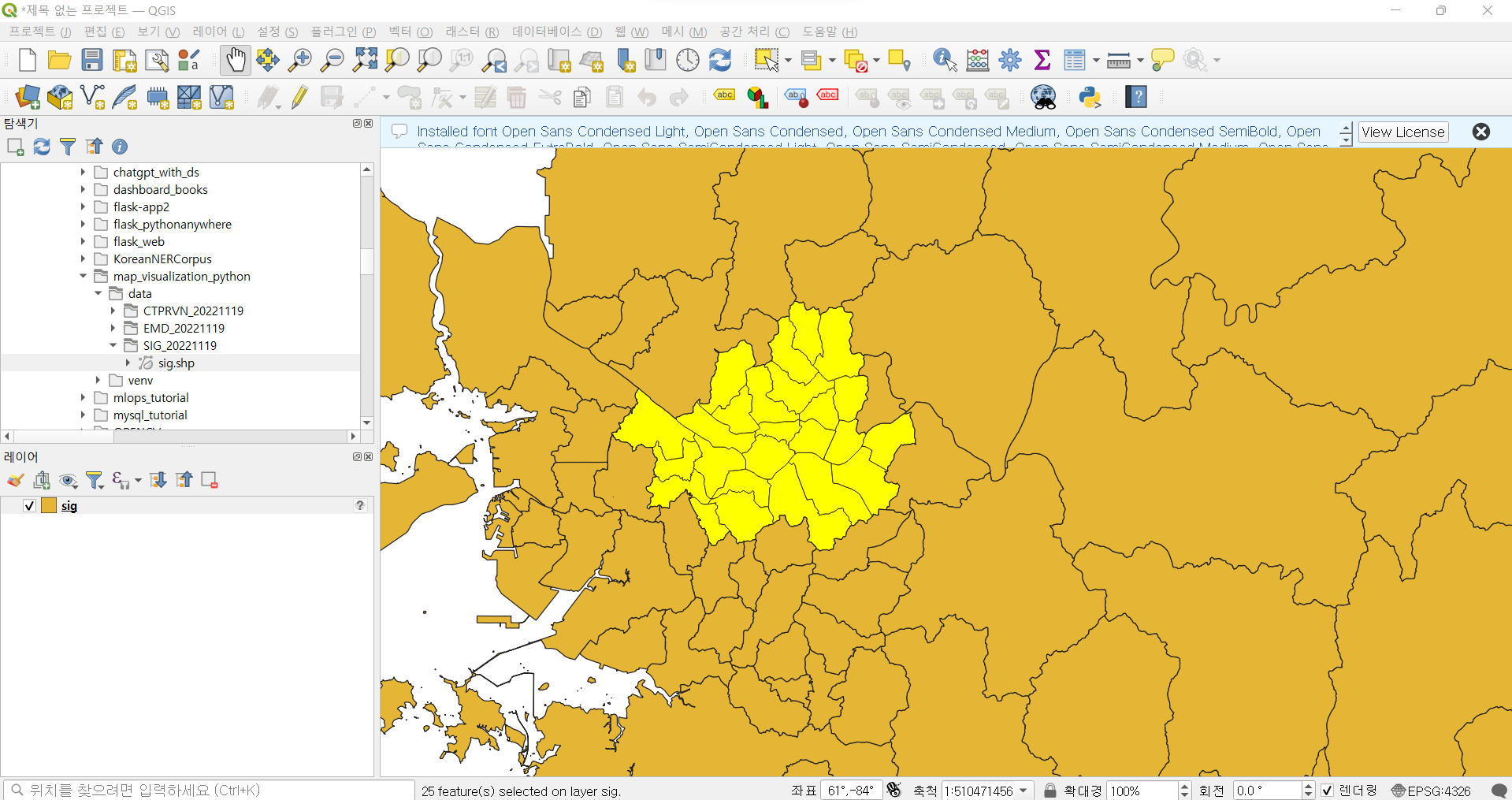Select the mlops_tutorial folder
The height and width of the screenshot is (800, 1512).
tap(150, 397)
